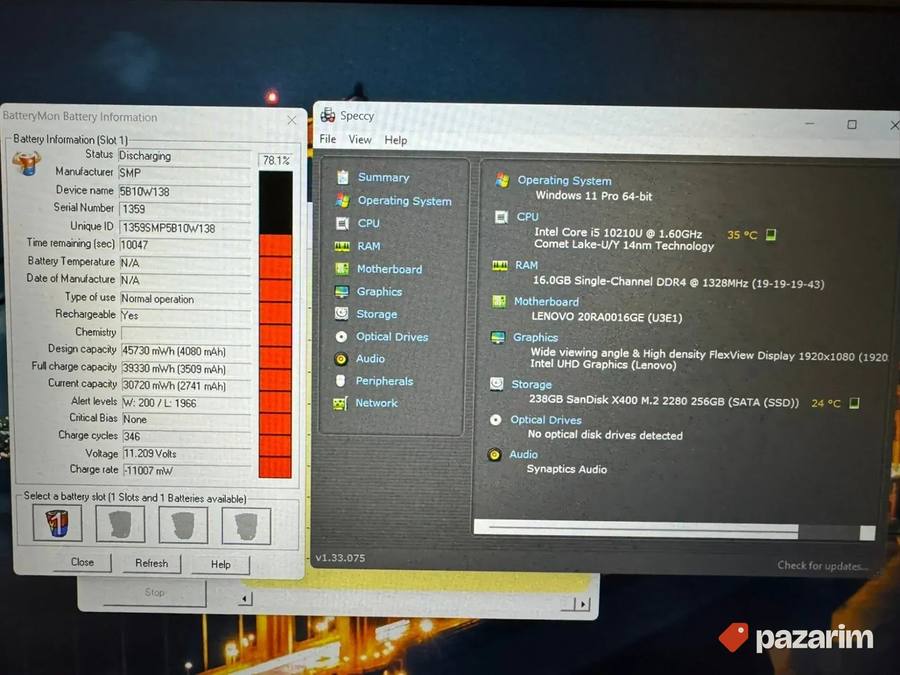Click the summary pane Windows logo icon

(502, 180)
